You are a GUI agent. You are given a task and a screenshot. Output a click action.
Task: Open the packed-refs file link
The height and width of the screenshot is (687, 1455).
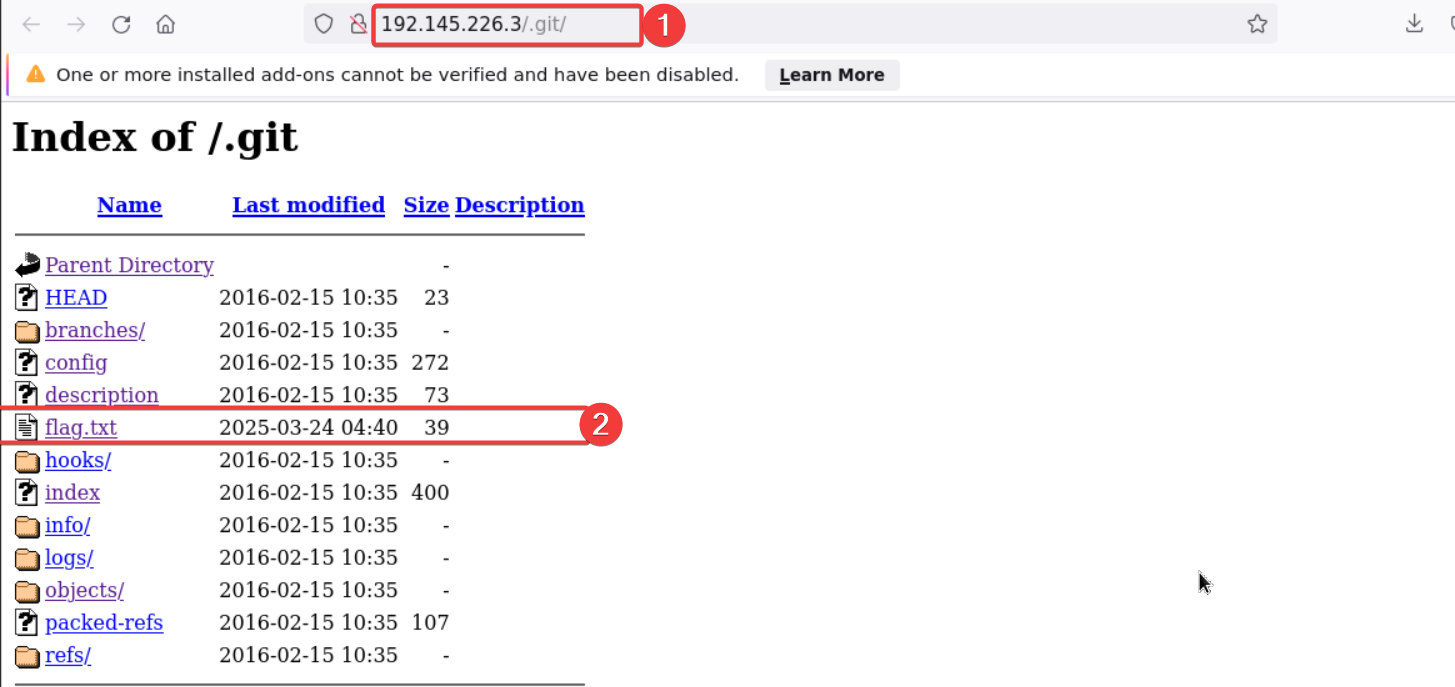point(104,623)
